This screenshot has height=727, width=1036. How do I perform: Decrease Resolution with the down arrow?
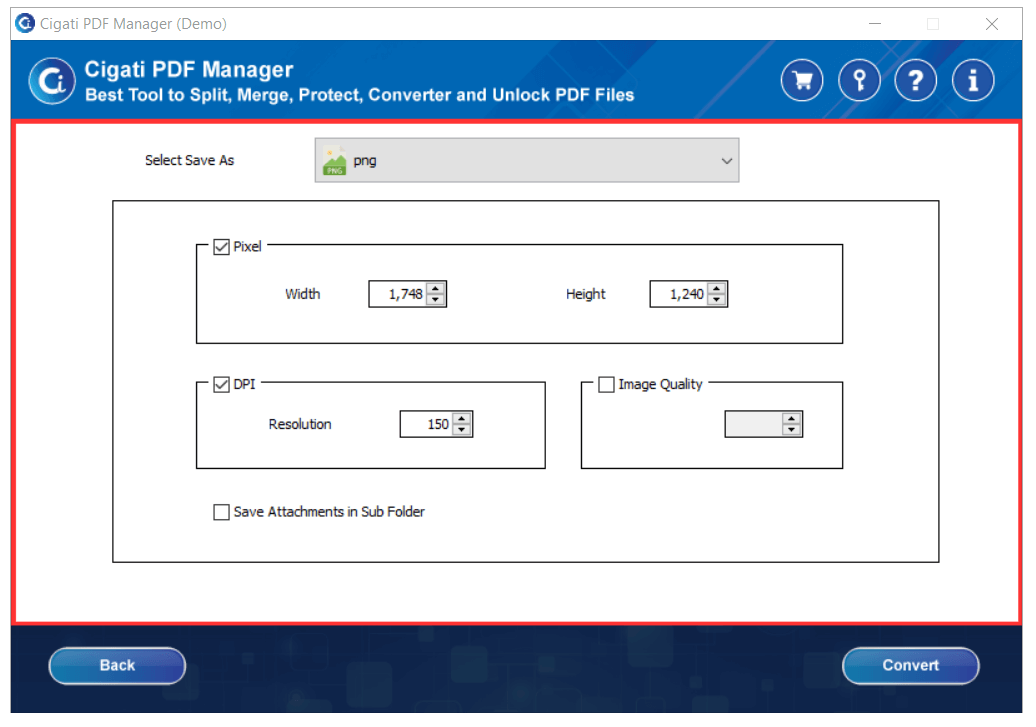(x=462, y=430)
